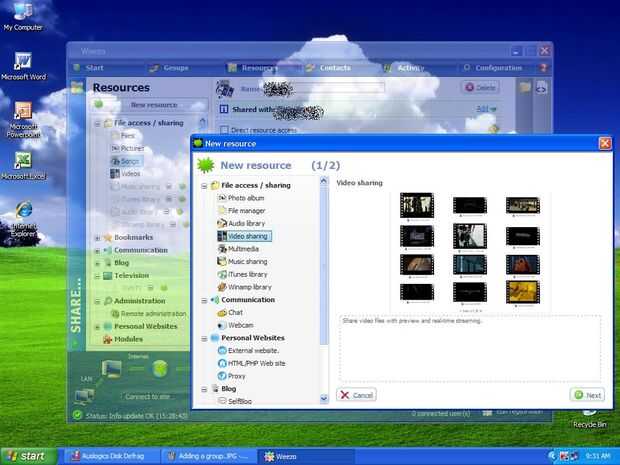The width and height of the screenshot is (620, 465).
Task: Collapse Blog node in New resource dialog
Action: click(x=204, y=389)
